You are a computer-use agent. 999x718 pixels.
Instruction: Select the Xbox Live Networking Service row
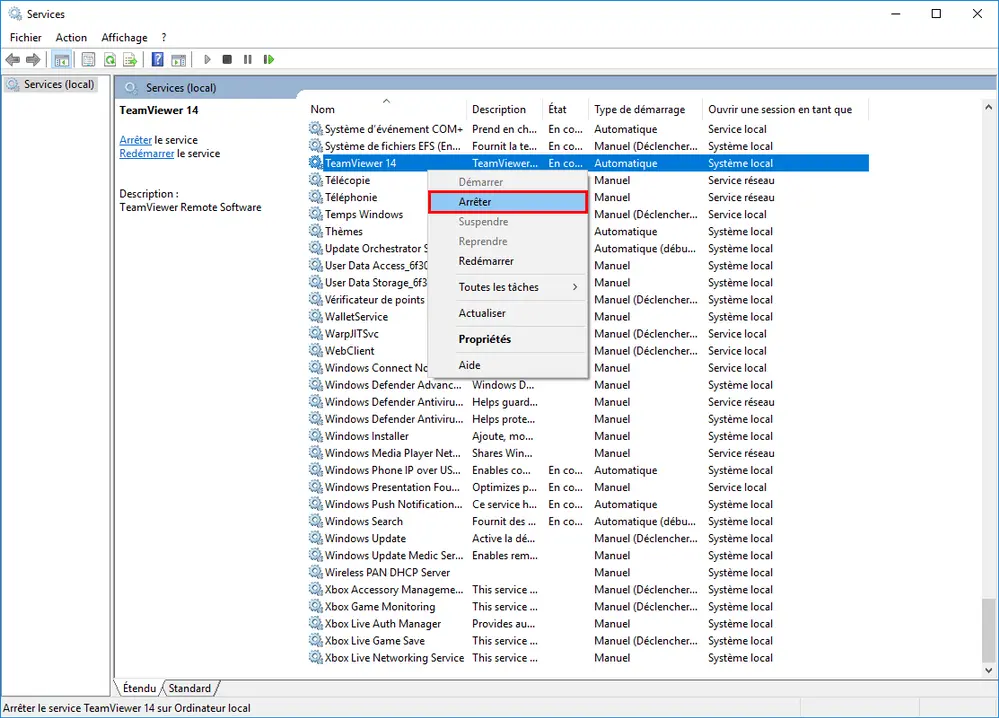point(588,657)
